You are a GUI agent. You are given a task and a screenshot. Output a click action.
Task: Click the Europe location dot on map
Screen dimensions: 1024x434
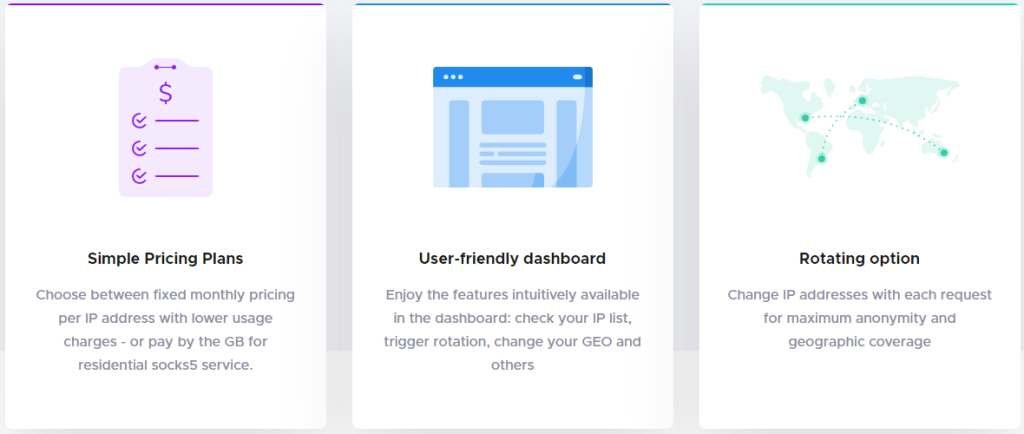point(862,100)
